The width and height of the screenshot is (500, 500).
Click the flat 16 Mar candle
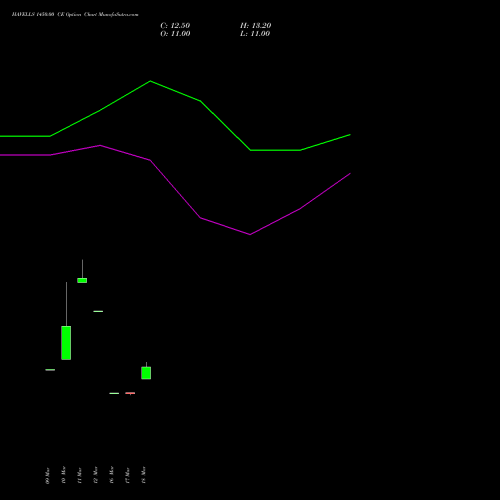pos(114,393)
